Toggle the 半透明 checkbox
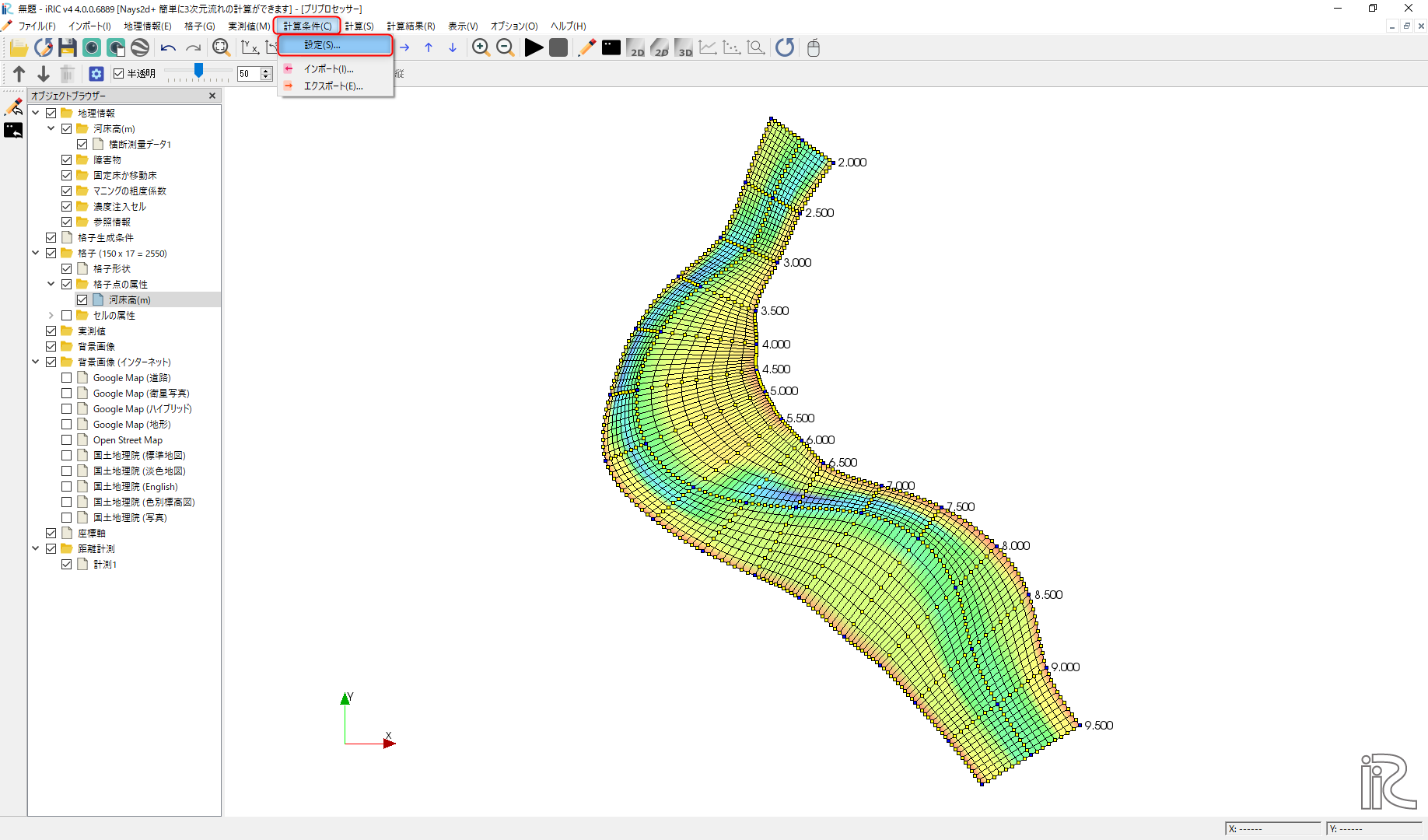 tap(119, 74)
